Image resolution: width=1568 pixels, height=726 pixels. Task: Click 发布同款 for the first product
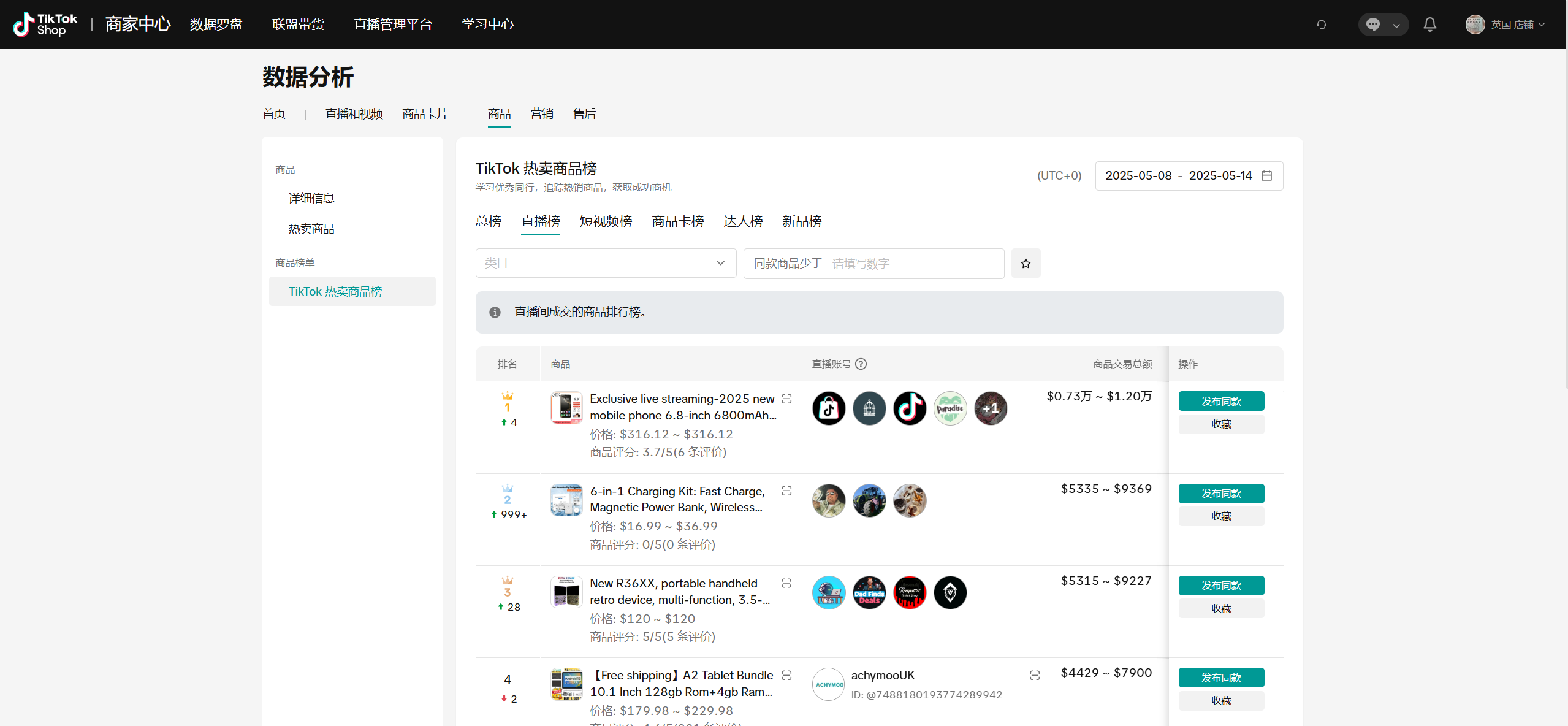[x=1220, y=402]
